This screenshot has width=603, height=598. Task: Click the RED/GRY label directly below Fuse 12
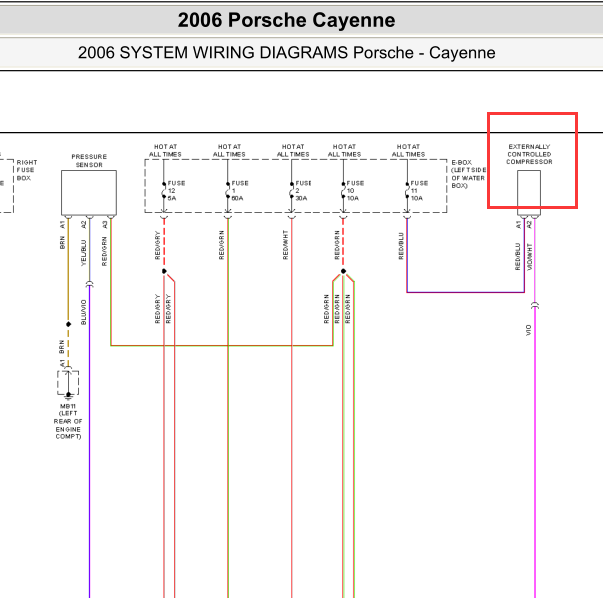coord(157,245)
